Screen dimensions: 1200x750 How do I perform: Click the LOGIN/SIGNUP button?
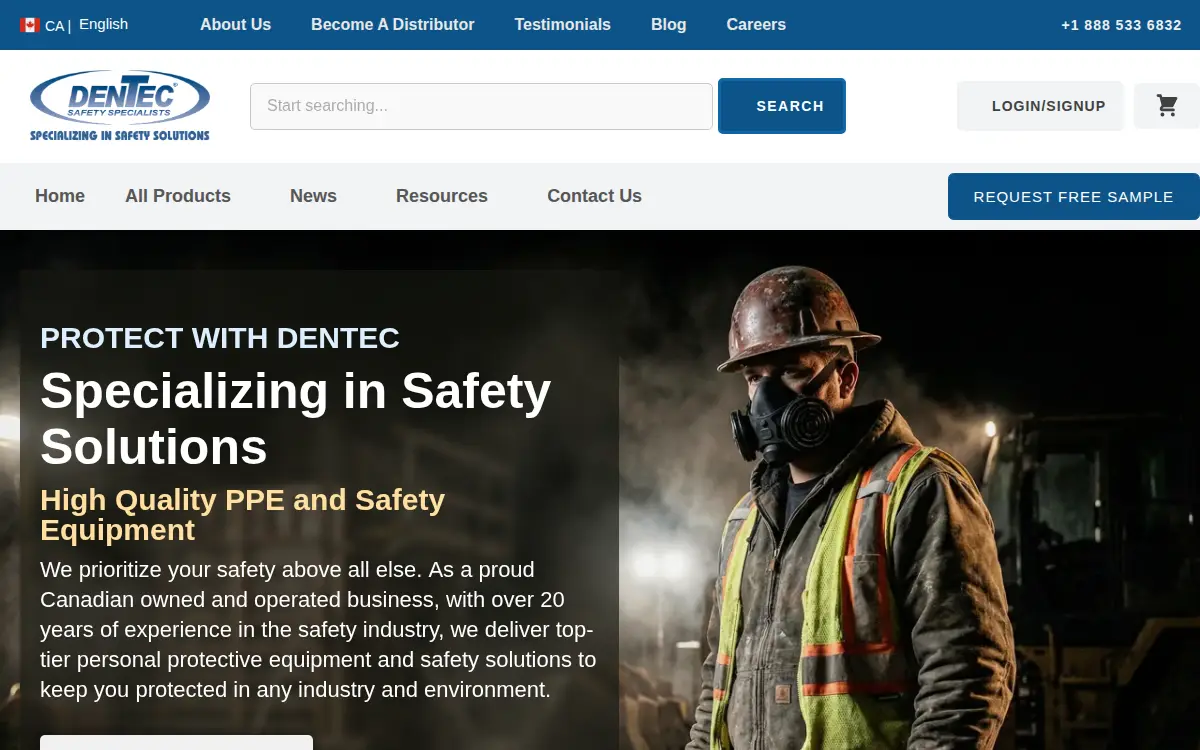1040,106
